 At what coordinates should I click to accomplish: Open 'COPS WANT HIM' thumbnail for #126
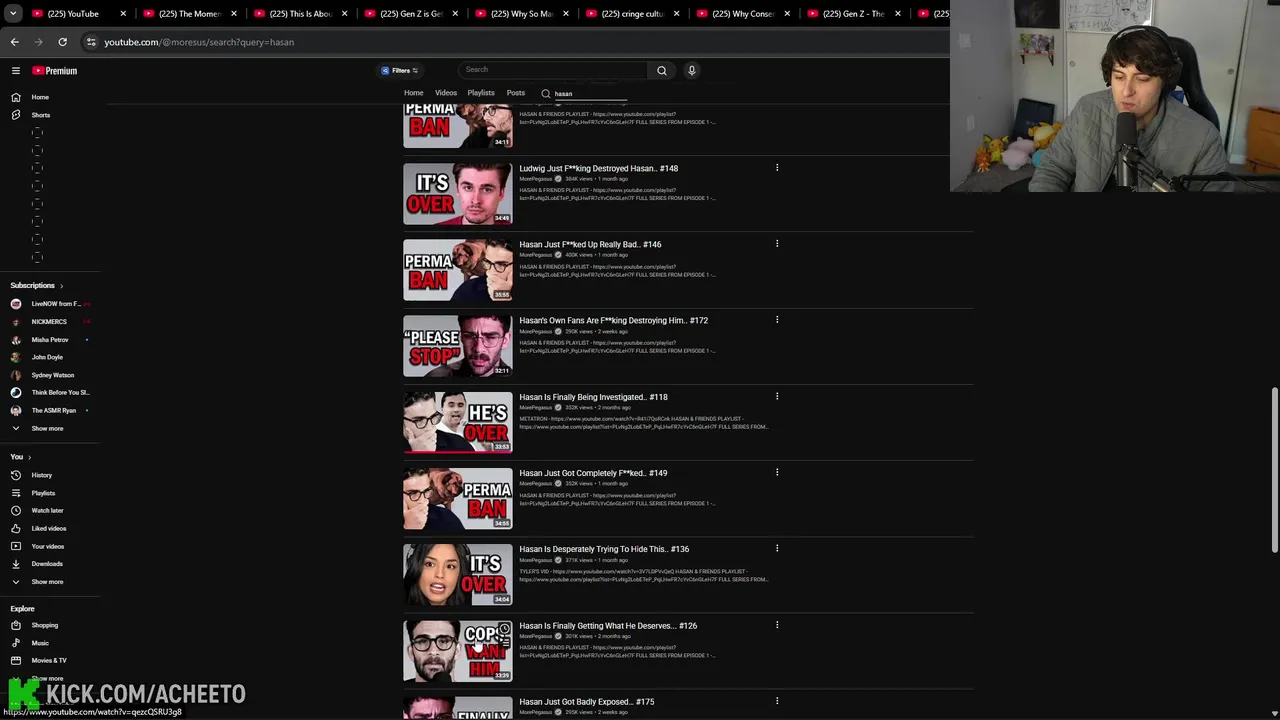coord(458,651)
